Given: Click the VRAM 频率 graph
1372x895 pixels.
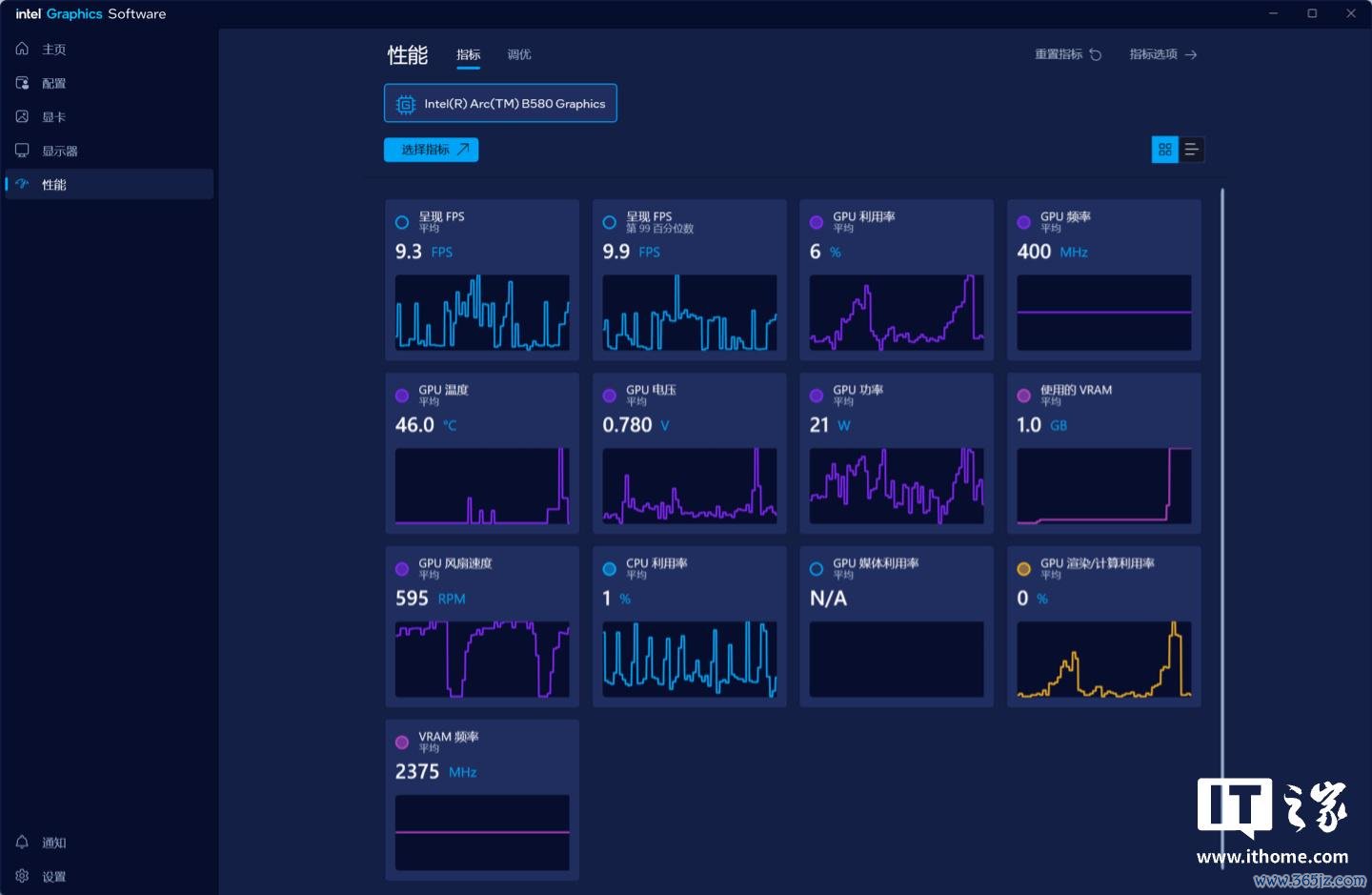Looking at the screenshot, I should click(482, 833).
